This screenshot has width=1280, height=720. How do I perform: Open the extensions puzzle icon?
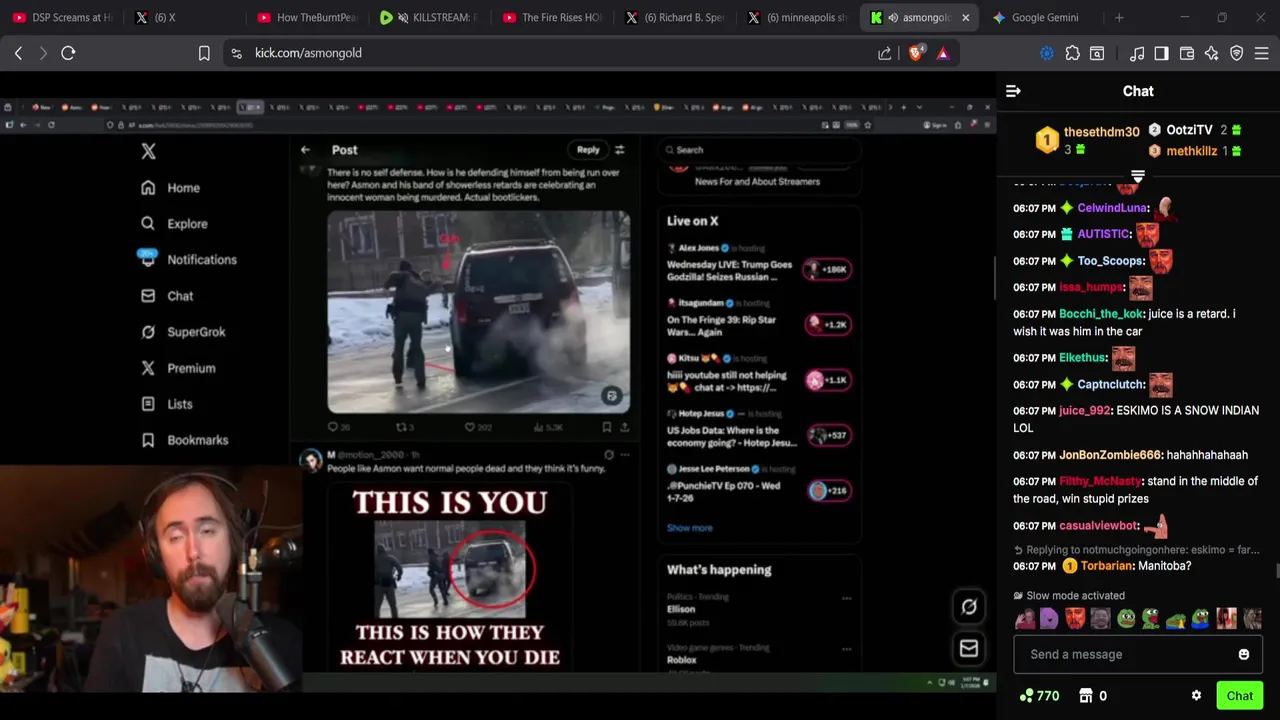1072,53
